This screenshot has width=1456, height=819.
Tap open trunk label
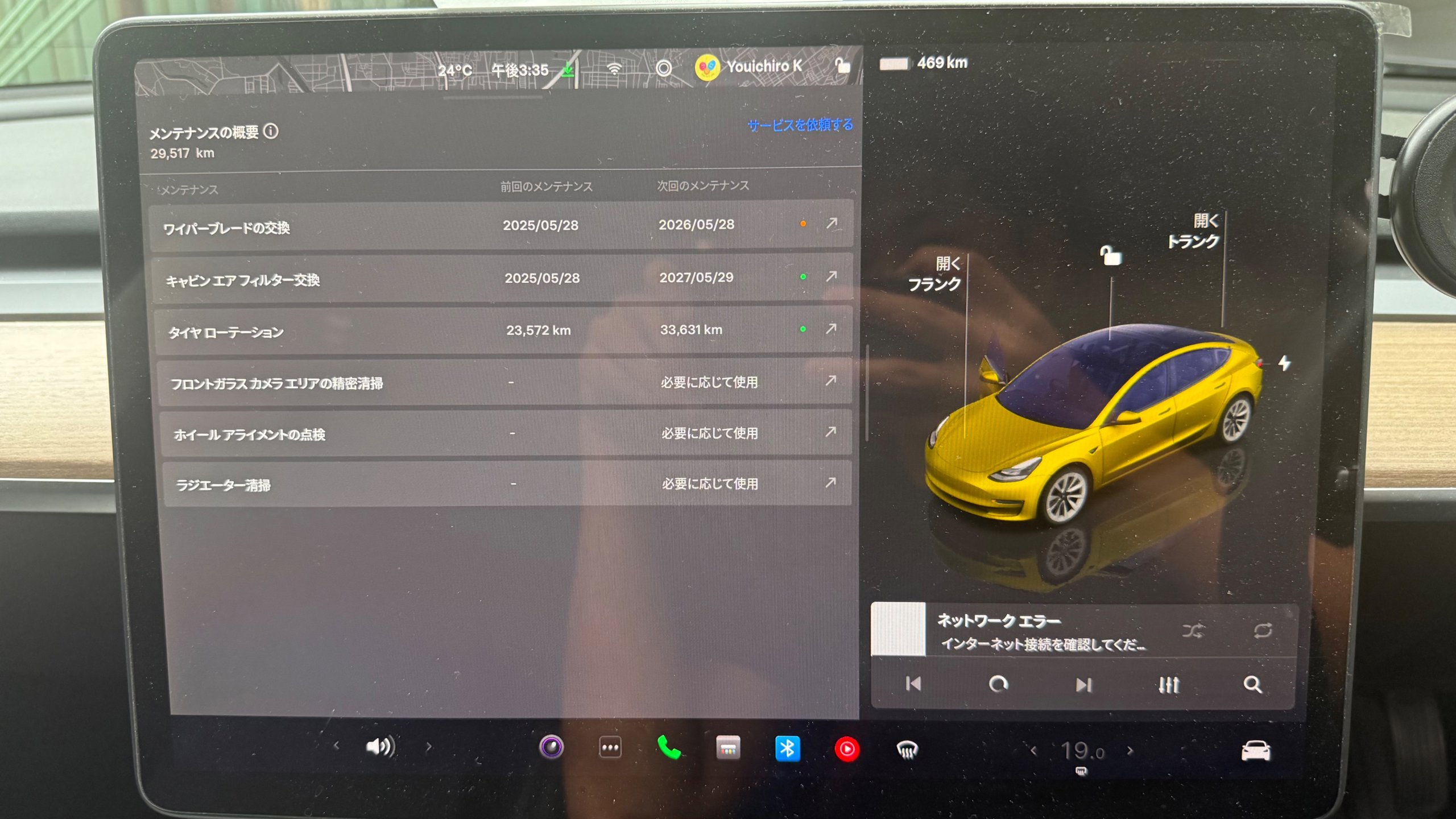tap(1193, 231)
